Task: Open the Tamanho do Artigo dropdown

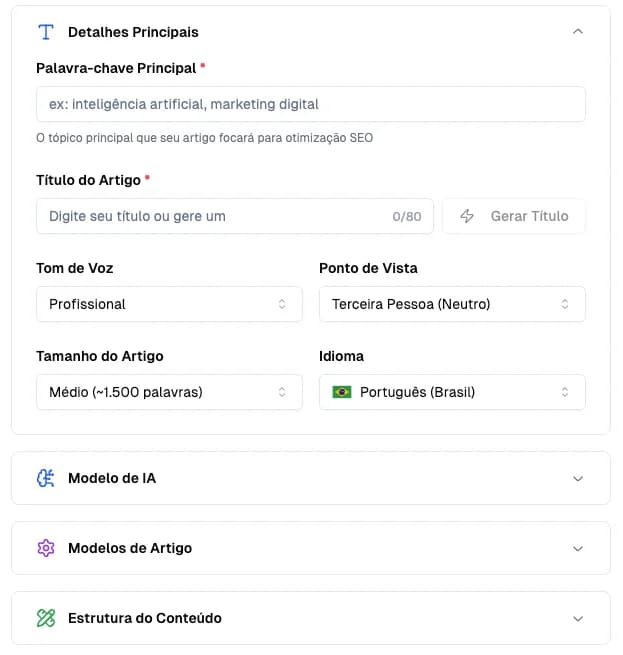Action: pyautogui.click(x=169, y=392)
